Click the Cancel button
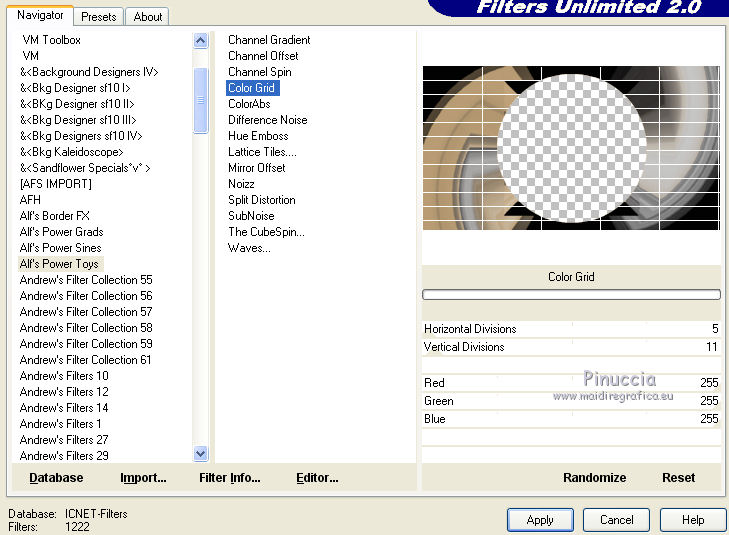 [x=616, y=520]
